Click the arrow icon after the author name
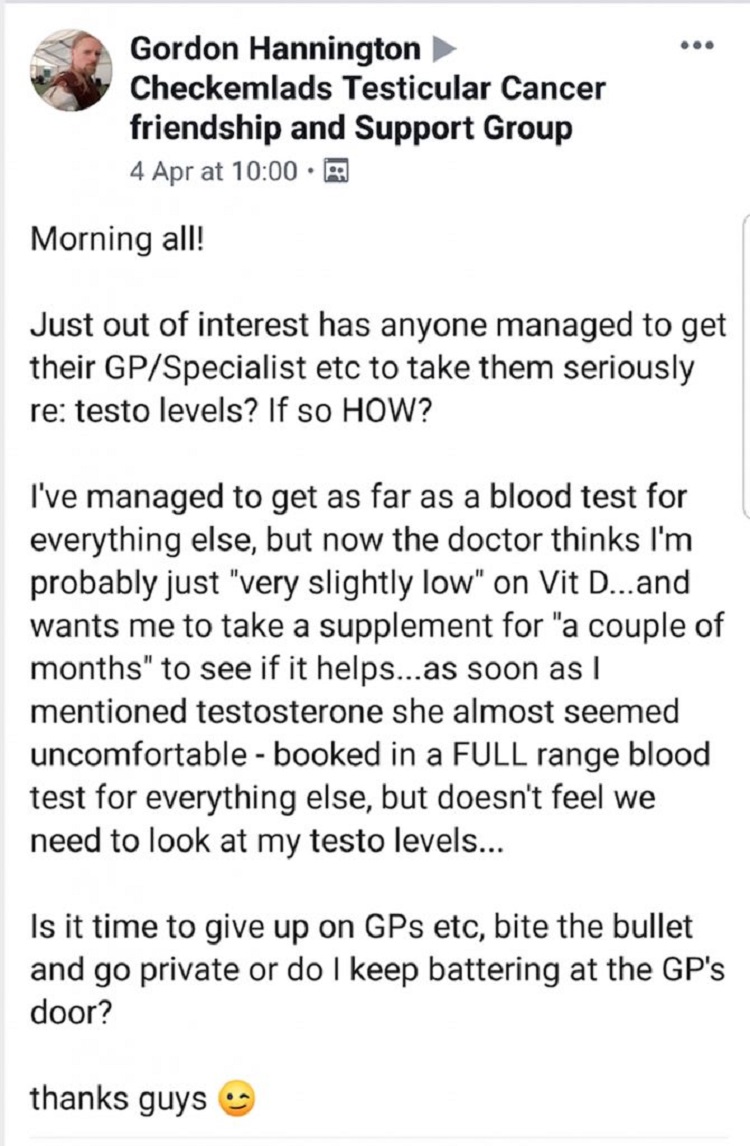 coord(443,48)
